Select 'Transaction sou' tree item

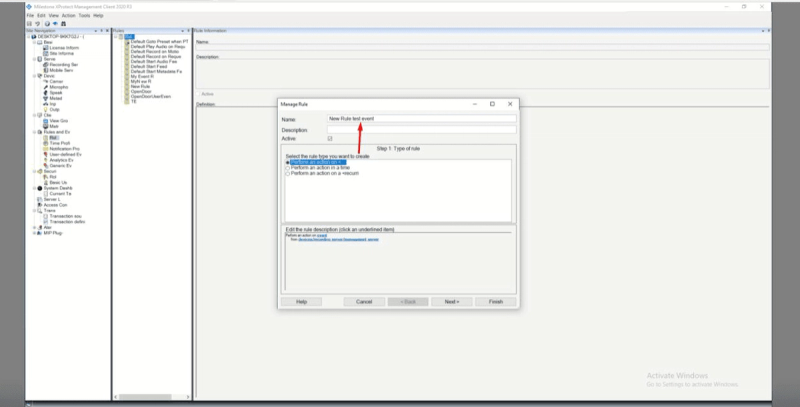click(x=65, y=216)
